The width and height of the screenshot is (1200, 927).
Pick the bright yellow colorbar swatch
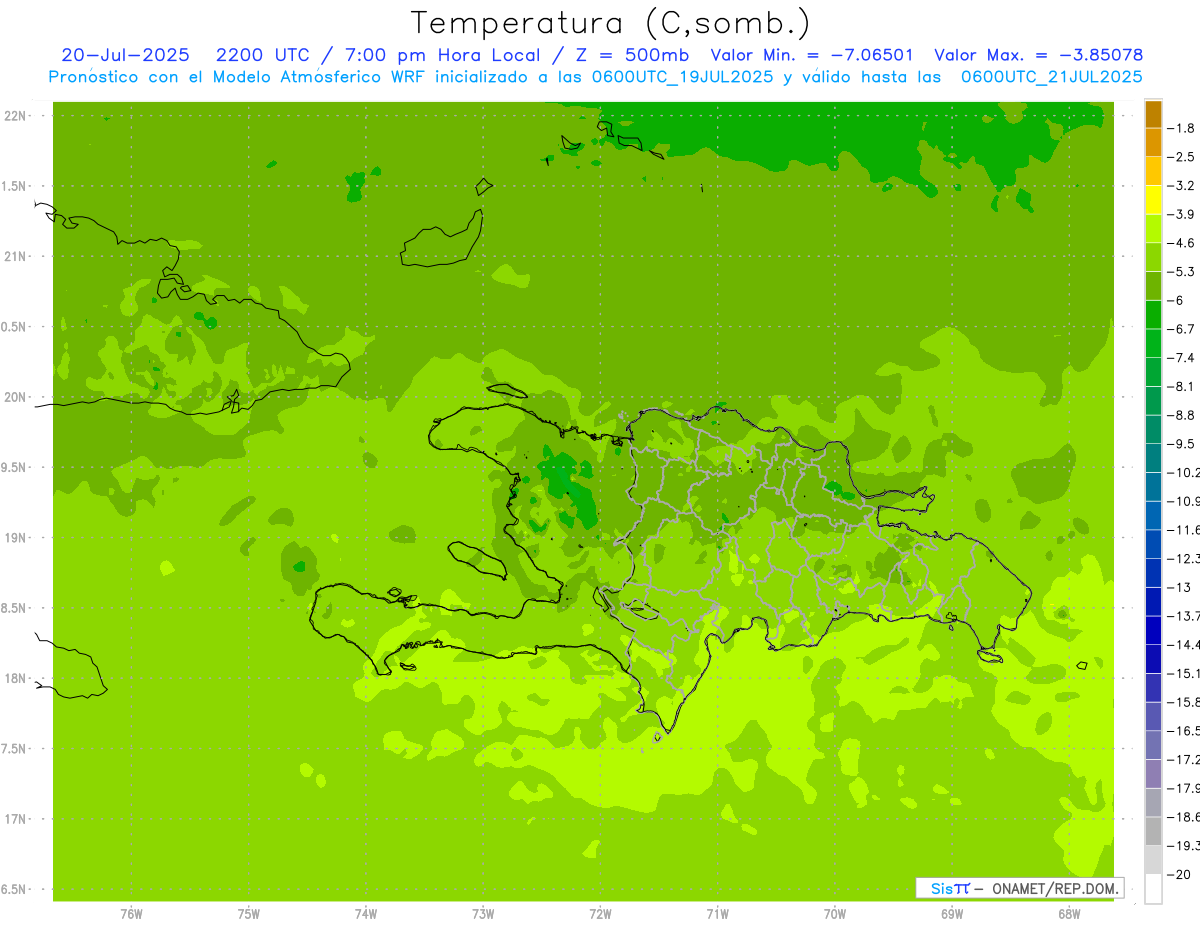(x=1153, y=200)
